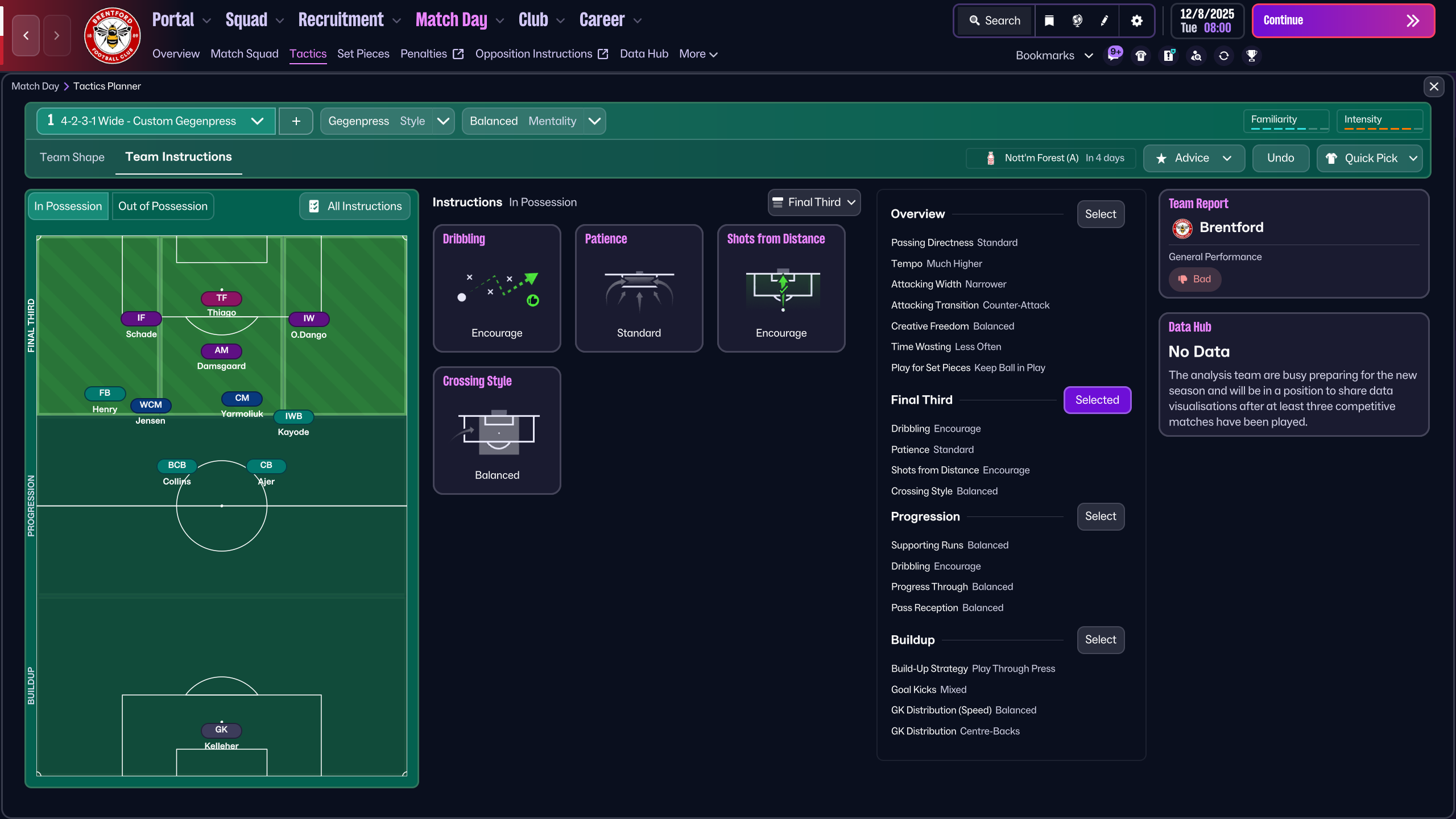Undo the last tactic change
Image resolution: width=1456 pixels, height=819 pixels.
tap(1280, 158)
